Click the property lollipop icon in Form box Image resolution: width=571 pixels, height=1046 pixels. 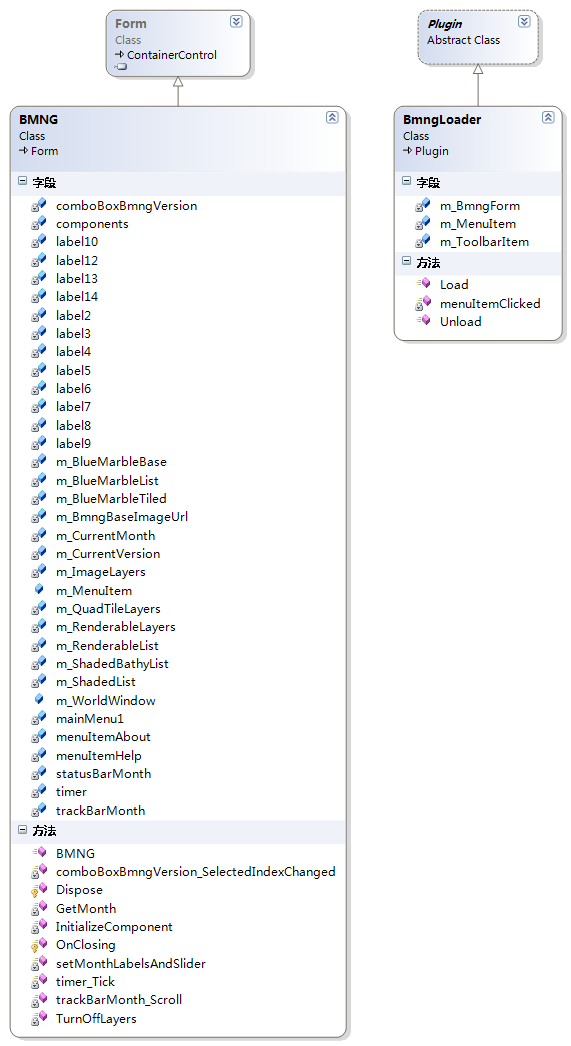121,67
